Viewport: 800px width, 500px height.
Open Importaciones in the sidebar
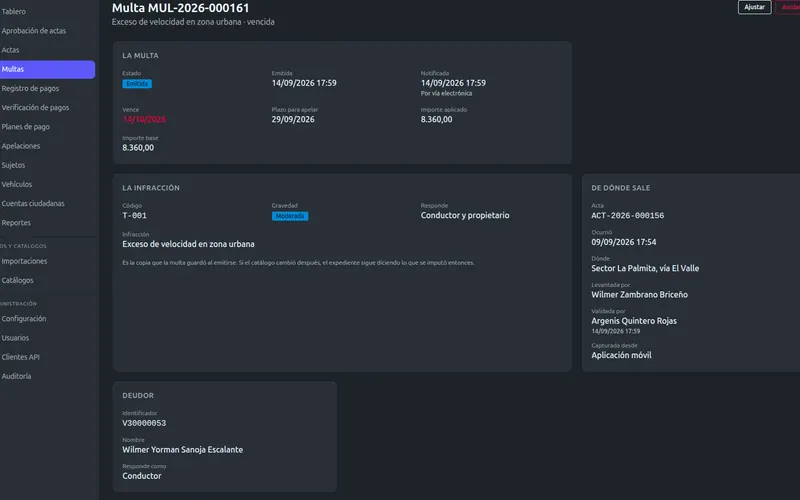tap(24, 261)
